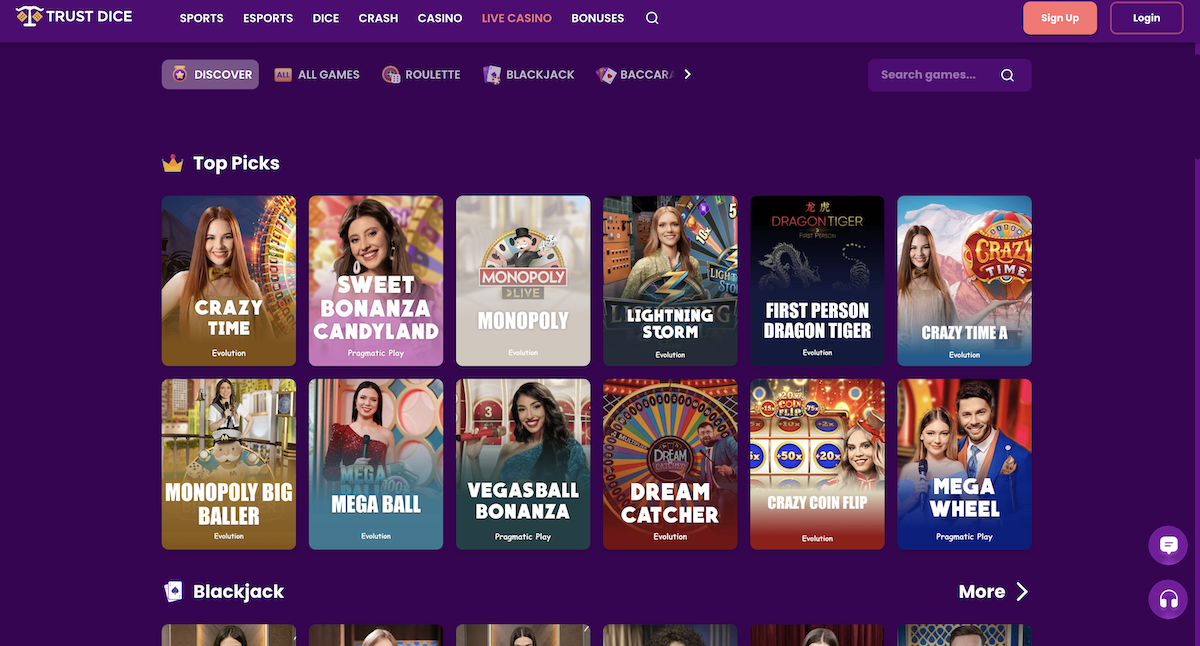
Task: Click the Baccarat cards icon
Action: (x=606, y=75)
